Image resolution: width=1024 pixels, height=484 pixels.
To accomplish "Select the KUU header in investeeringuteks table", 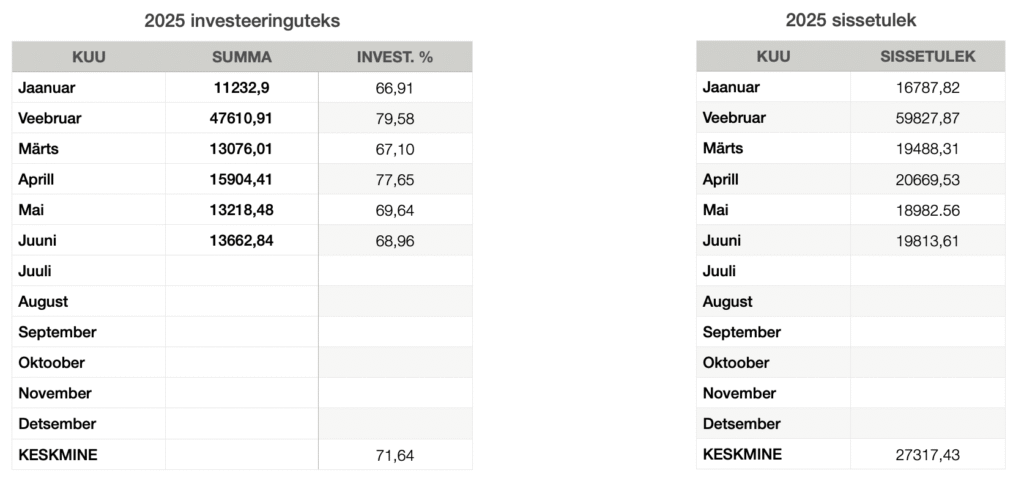I will pyautogui.click(x=89, y=57).
